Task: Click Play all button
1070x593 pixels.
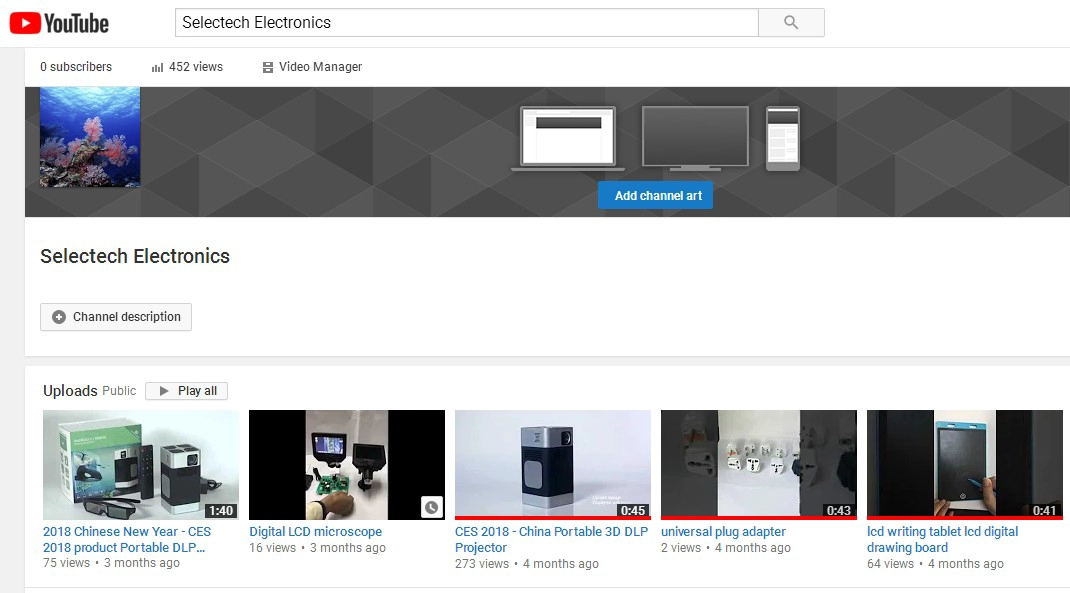Action: (x=186, y=391)
